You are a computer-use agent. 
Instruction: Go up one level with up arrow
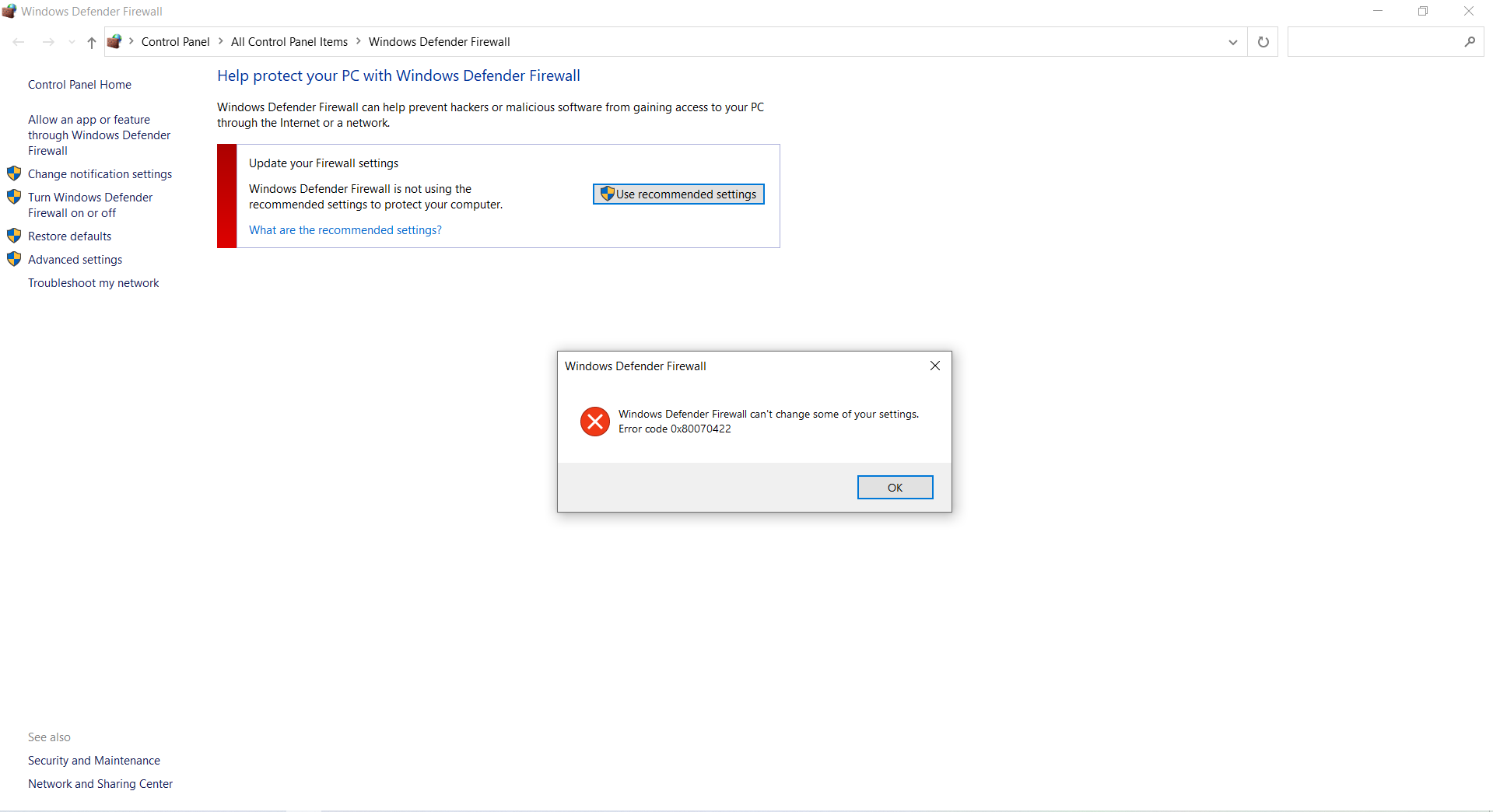pyautogui.click(x=92, y=42)
